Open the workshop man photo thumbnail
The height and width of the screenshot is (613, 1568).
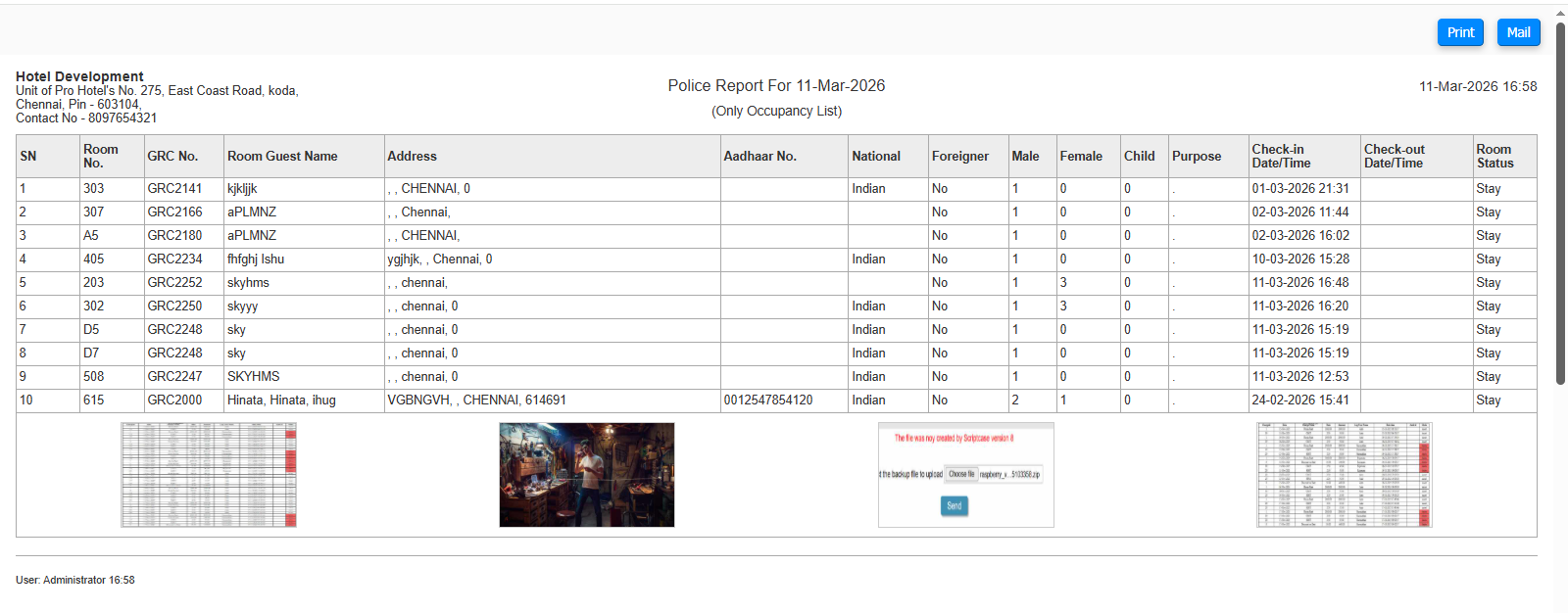tap(587, 475)
